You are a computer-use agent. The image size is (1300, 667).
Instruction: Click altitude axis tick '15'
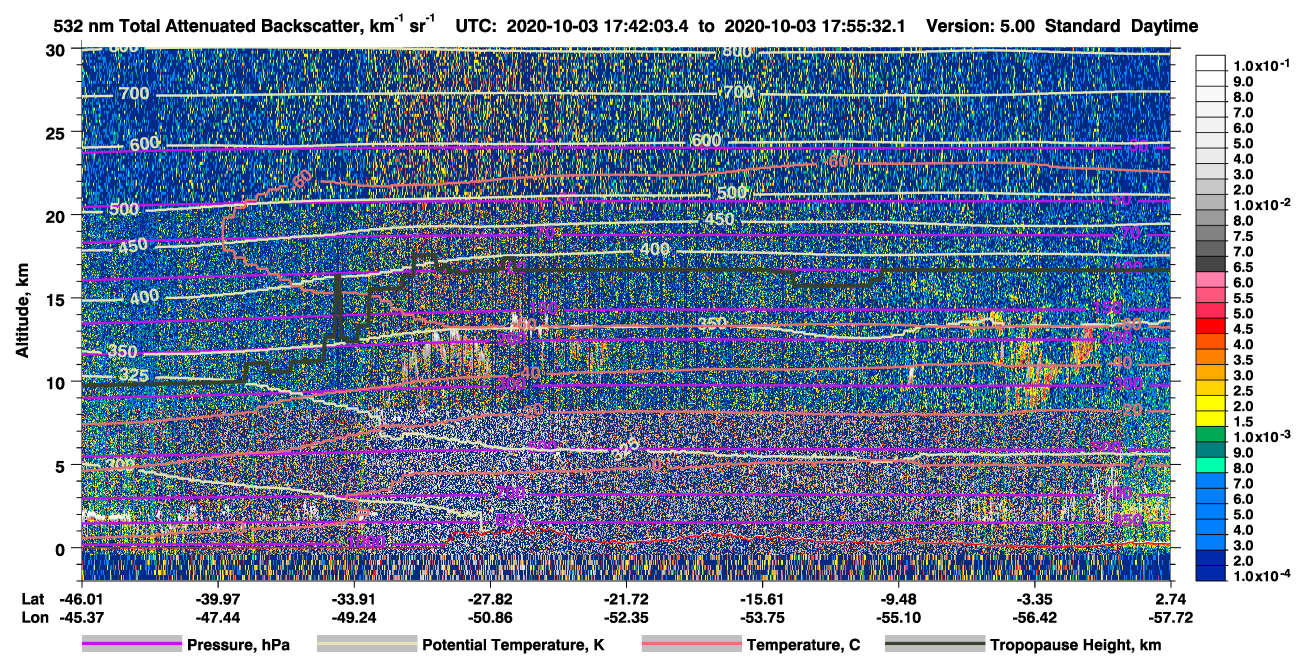click(58, 298)
